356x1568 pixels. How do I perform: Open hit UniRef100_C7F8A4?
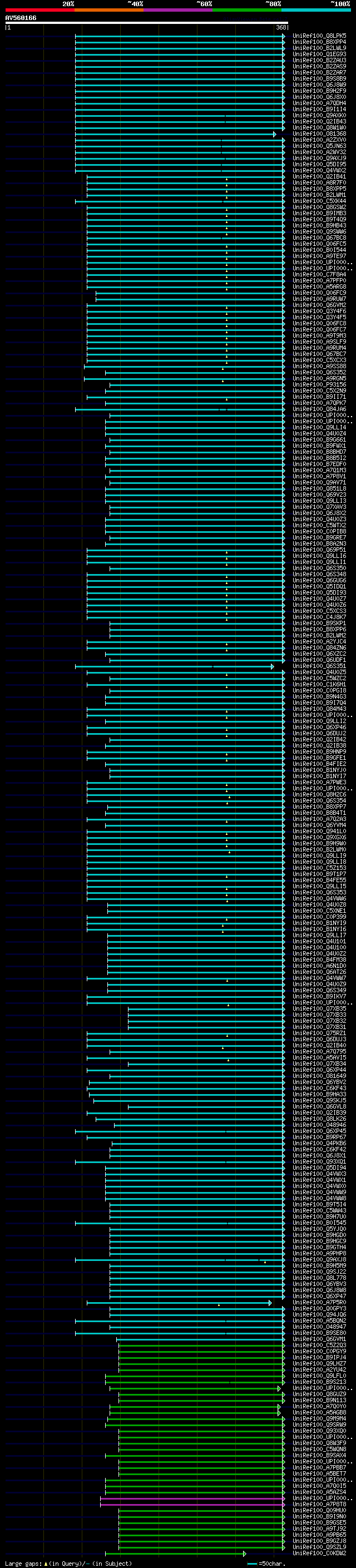point(319,275)
